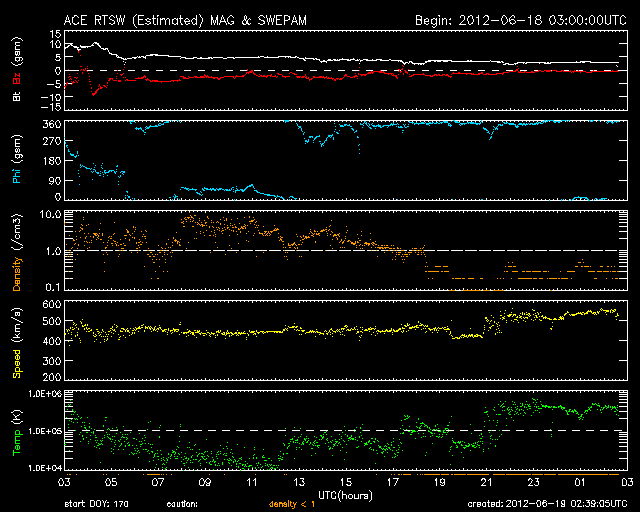Click the 23 hour label on the time axis

pyautogui.click(x=533, y=483)
